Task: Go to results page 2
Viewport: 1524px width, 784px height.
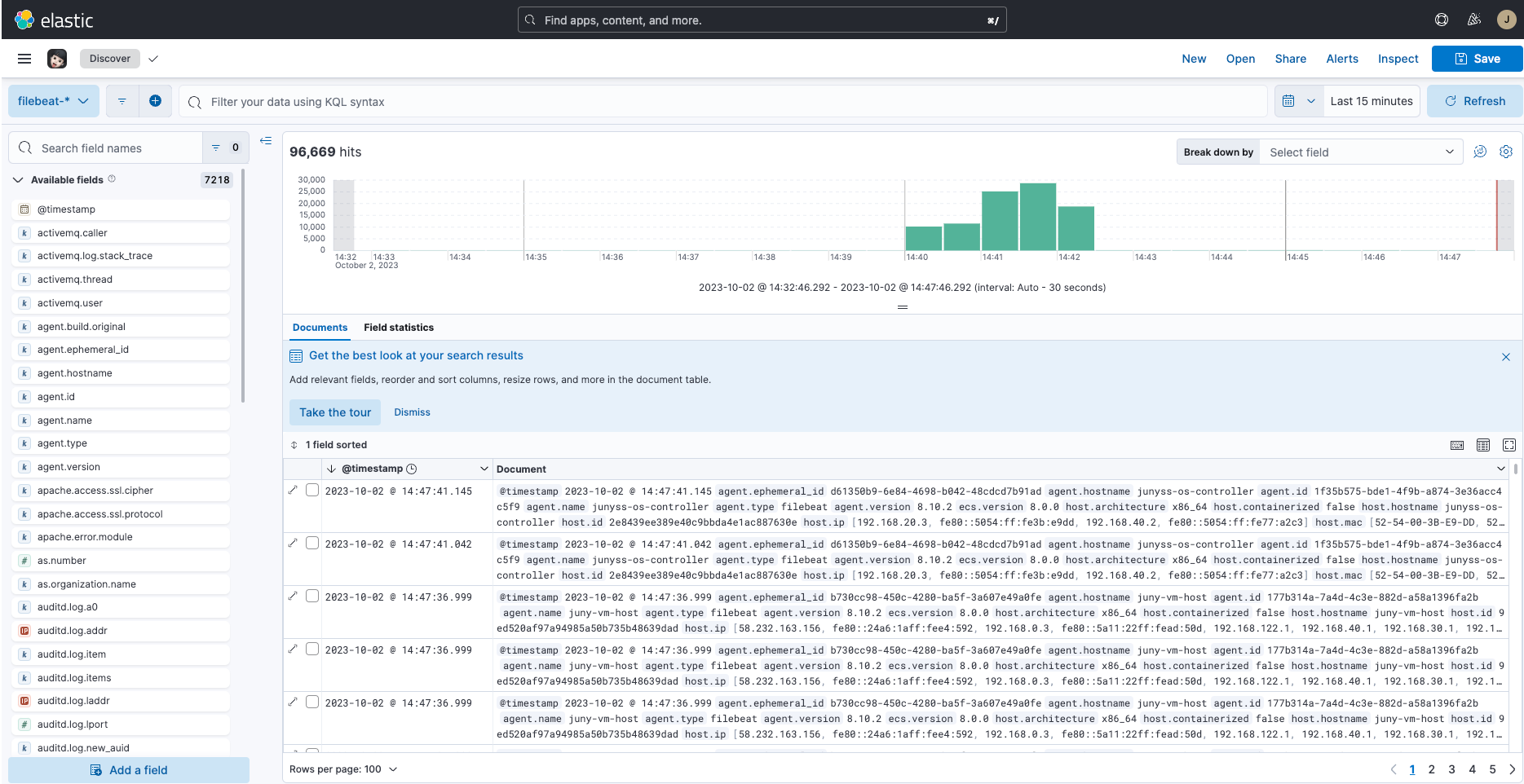Action: coord(1431,769)
